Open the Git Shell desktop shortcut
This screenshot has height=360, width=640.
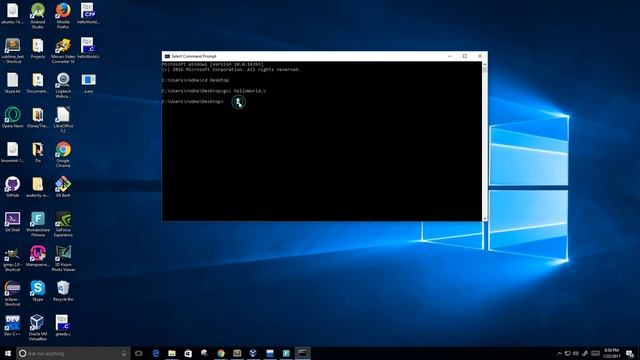pos(13,222)
